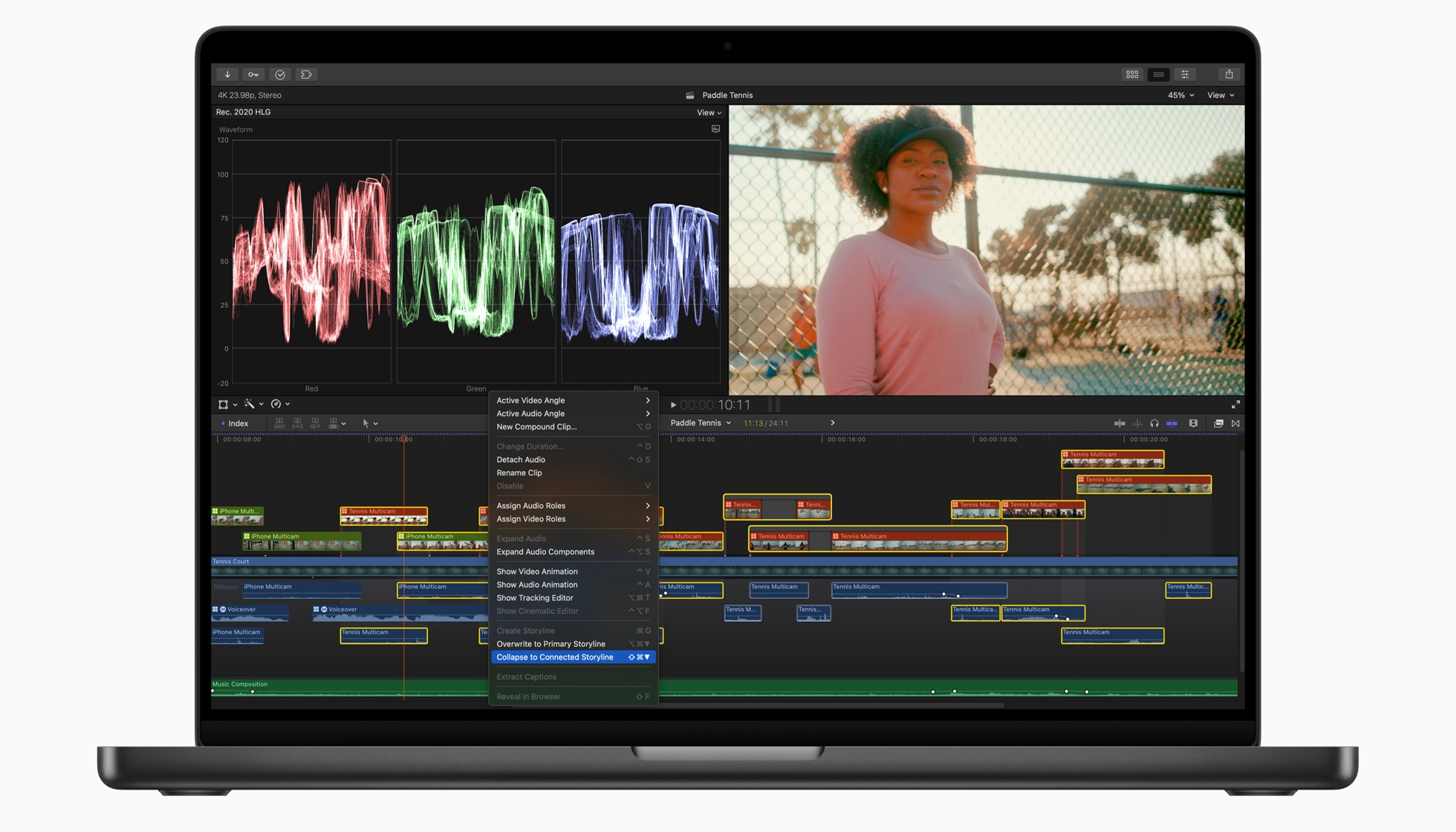Open the retime speedometer tool
Image resolution: width=1456 pixels, height=832 pixels.
276,404
